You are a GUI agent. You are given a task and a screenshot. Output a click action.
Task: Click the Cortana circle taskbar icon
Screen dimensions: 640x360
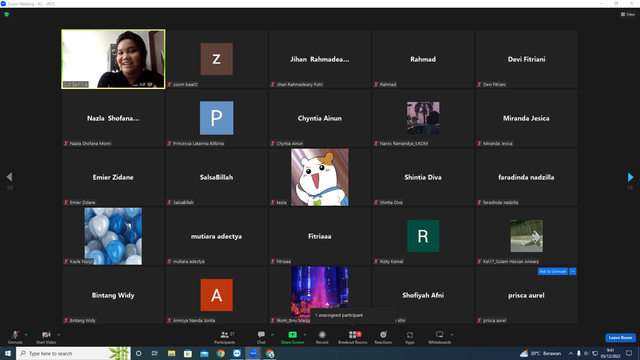tap(138, 353)
